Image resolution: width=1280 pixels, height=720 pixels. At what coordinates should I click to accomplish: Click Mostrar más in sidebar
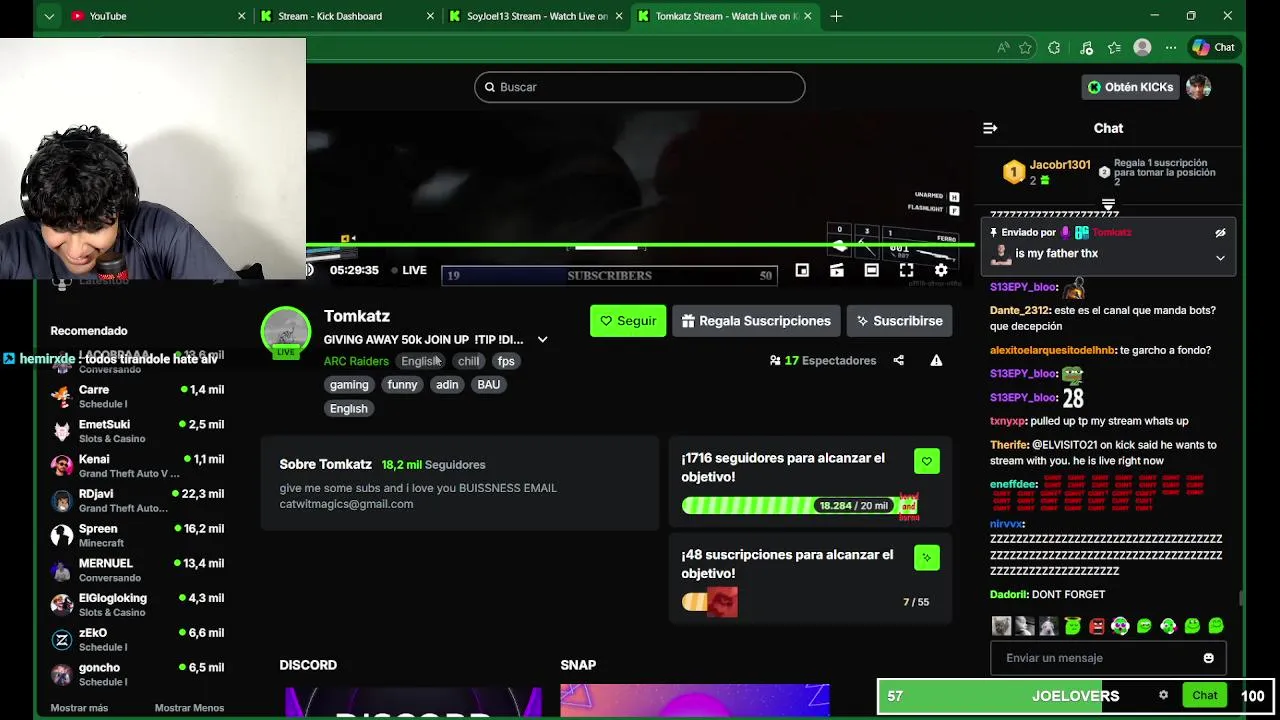click(x=79, y=708)
